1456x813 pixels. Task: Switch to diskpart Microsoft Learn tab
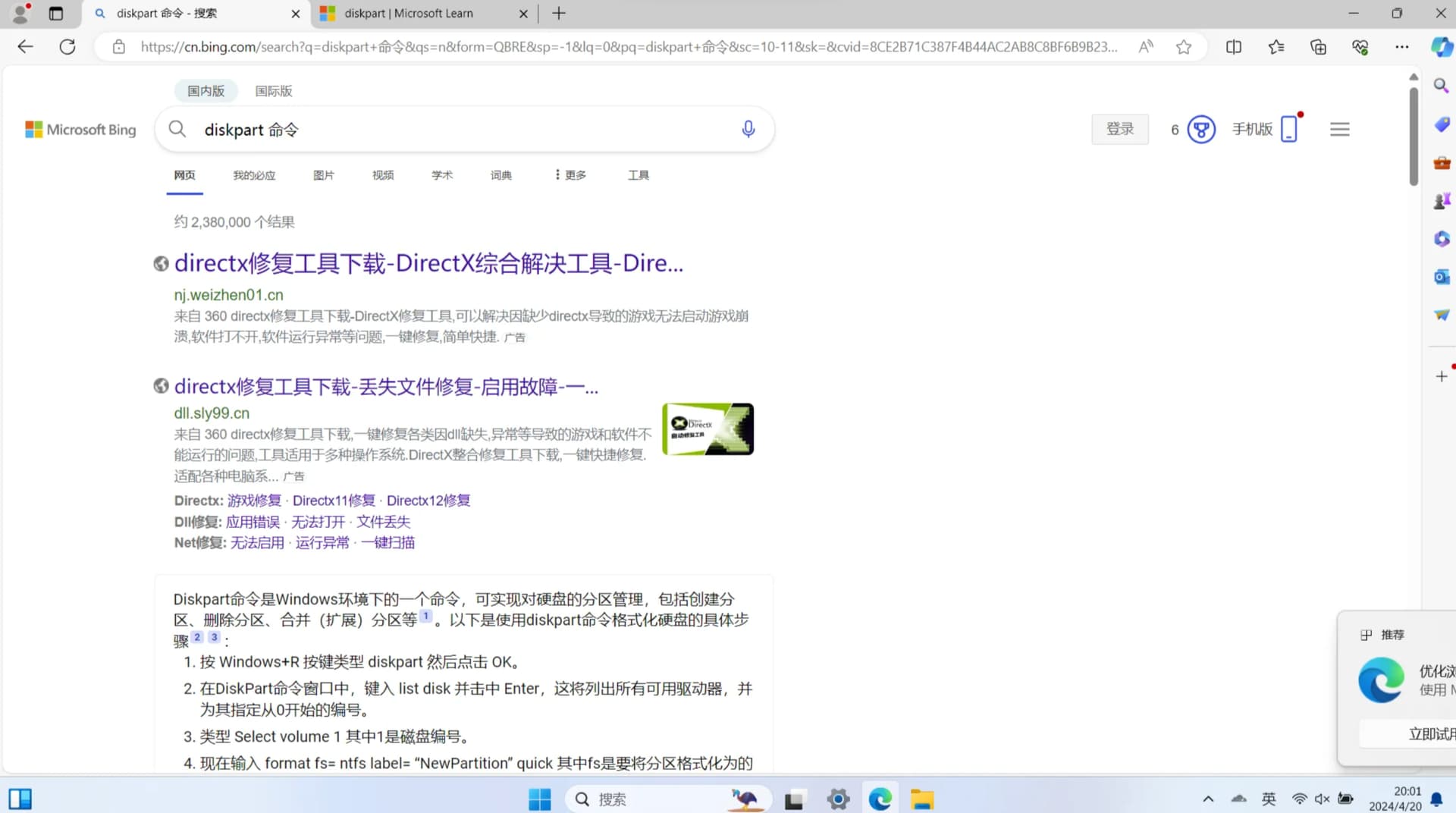(423, 13)
